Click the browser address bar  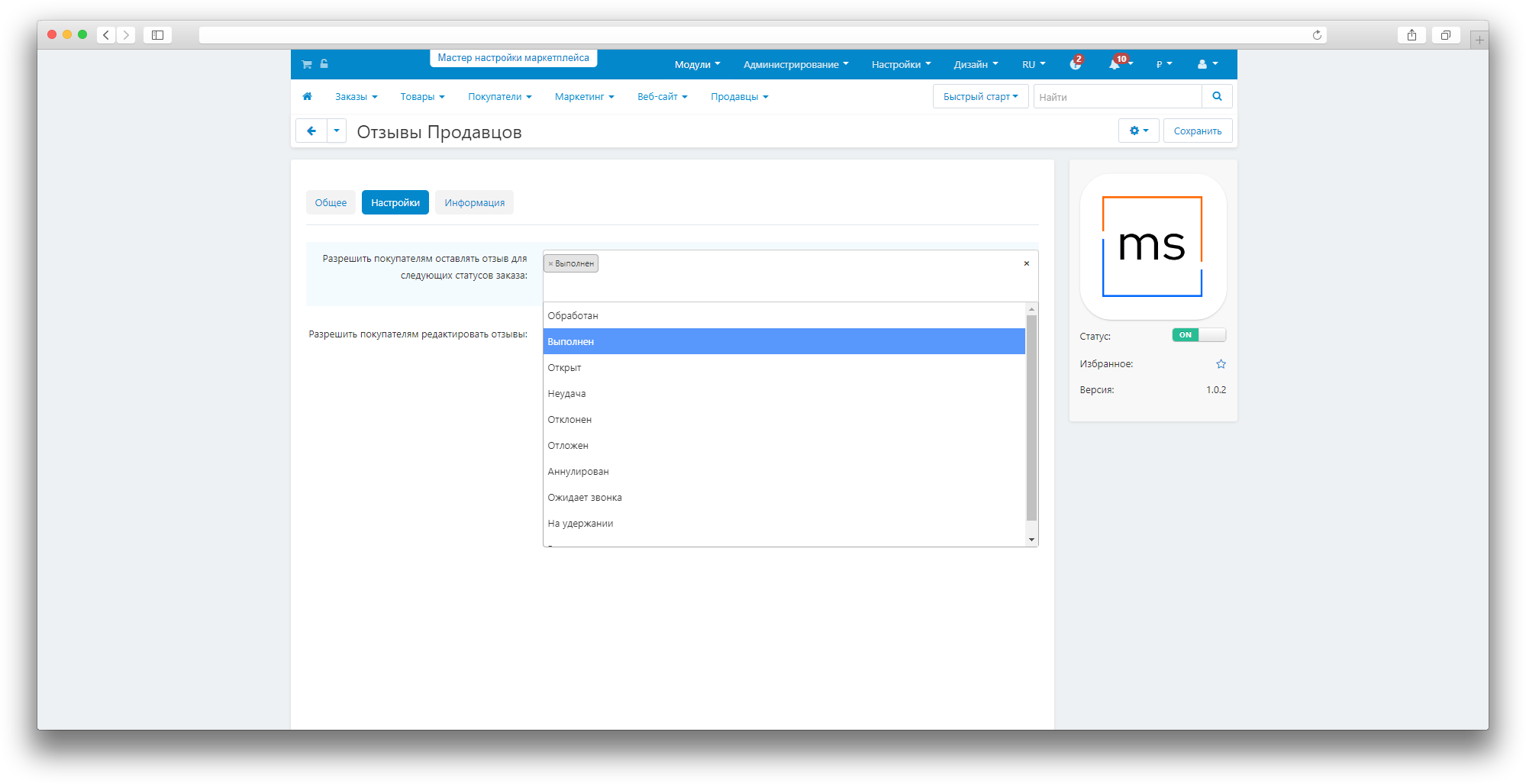(x=763, y=35)
